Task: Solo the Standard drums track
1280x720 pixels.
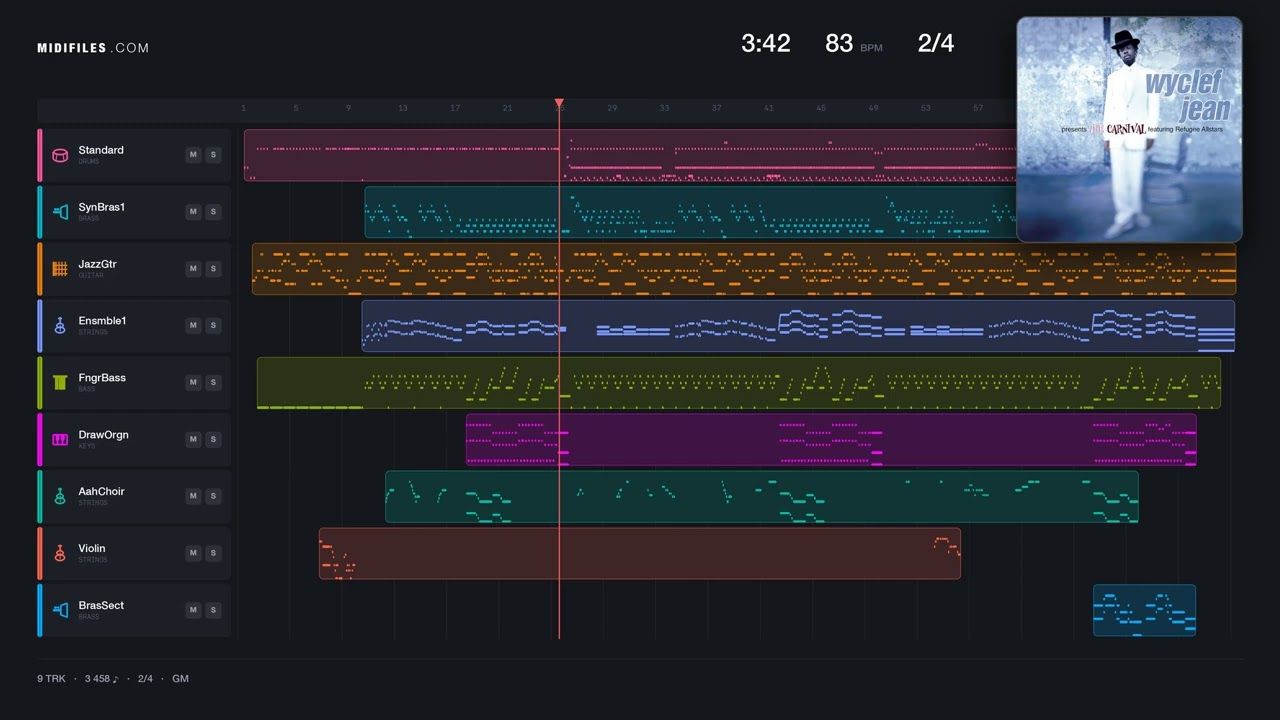Action: tap(213, 155)
